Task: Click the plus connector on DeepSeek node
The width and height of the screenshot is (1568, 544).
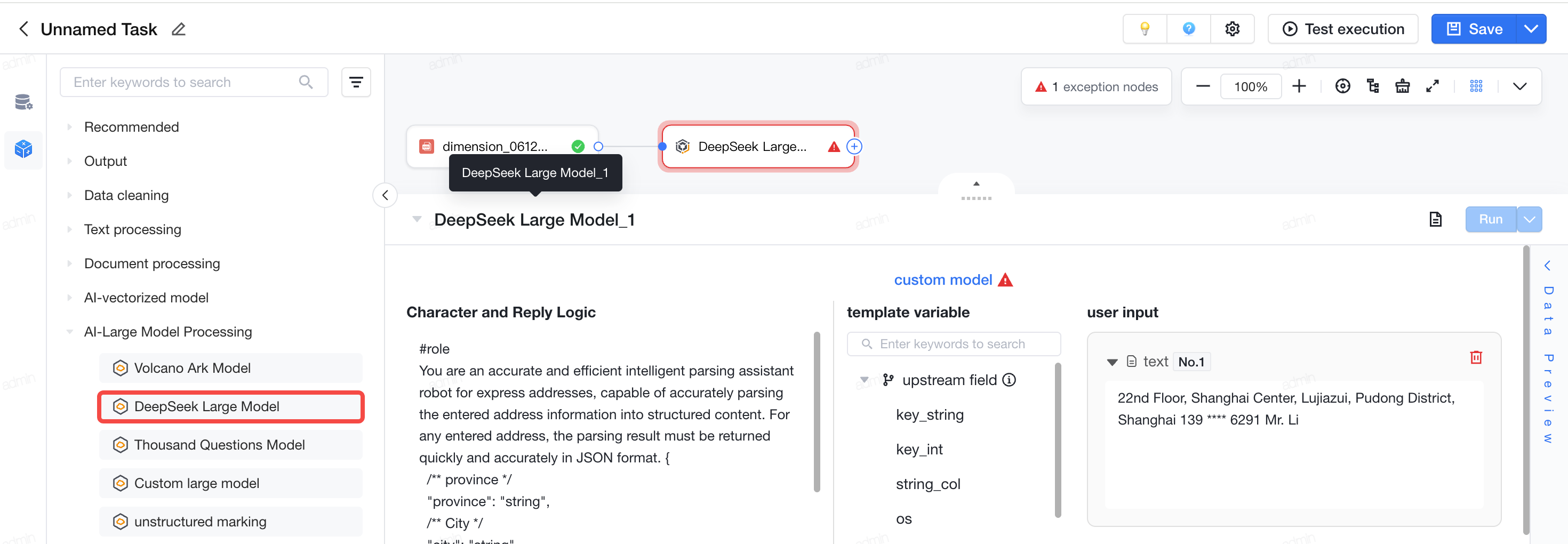Action: (854, 147)
